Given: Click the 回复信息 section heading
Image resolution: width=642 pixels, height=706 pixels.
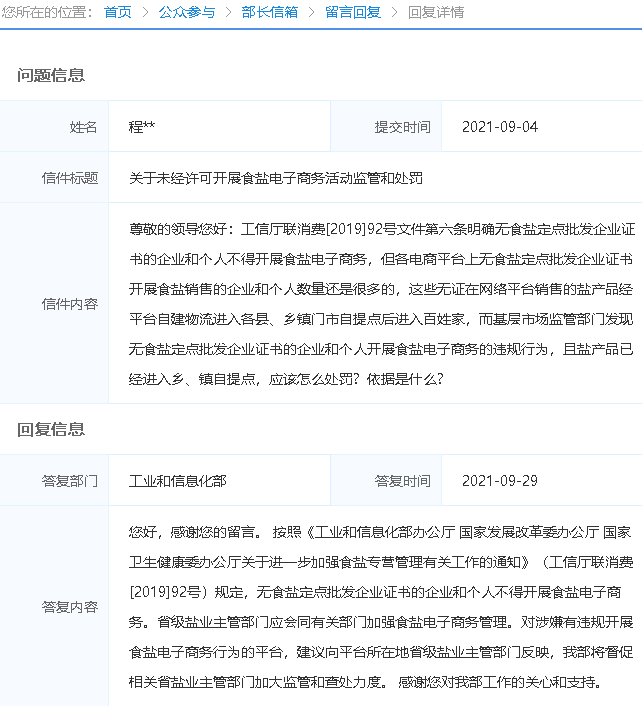Looking at the screenshot, I should [51, 429].
